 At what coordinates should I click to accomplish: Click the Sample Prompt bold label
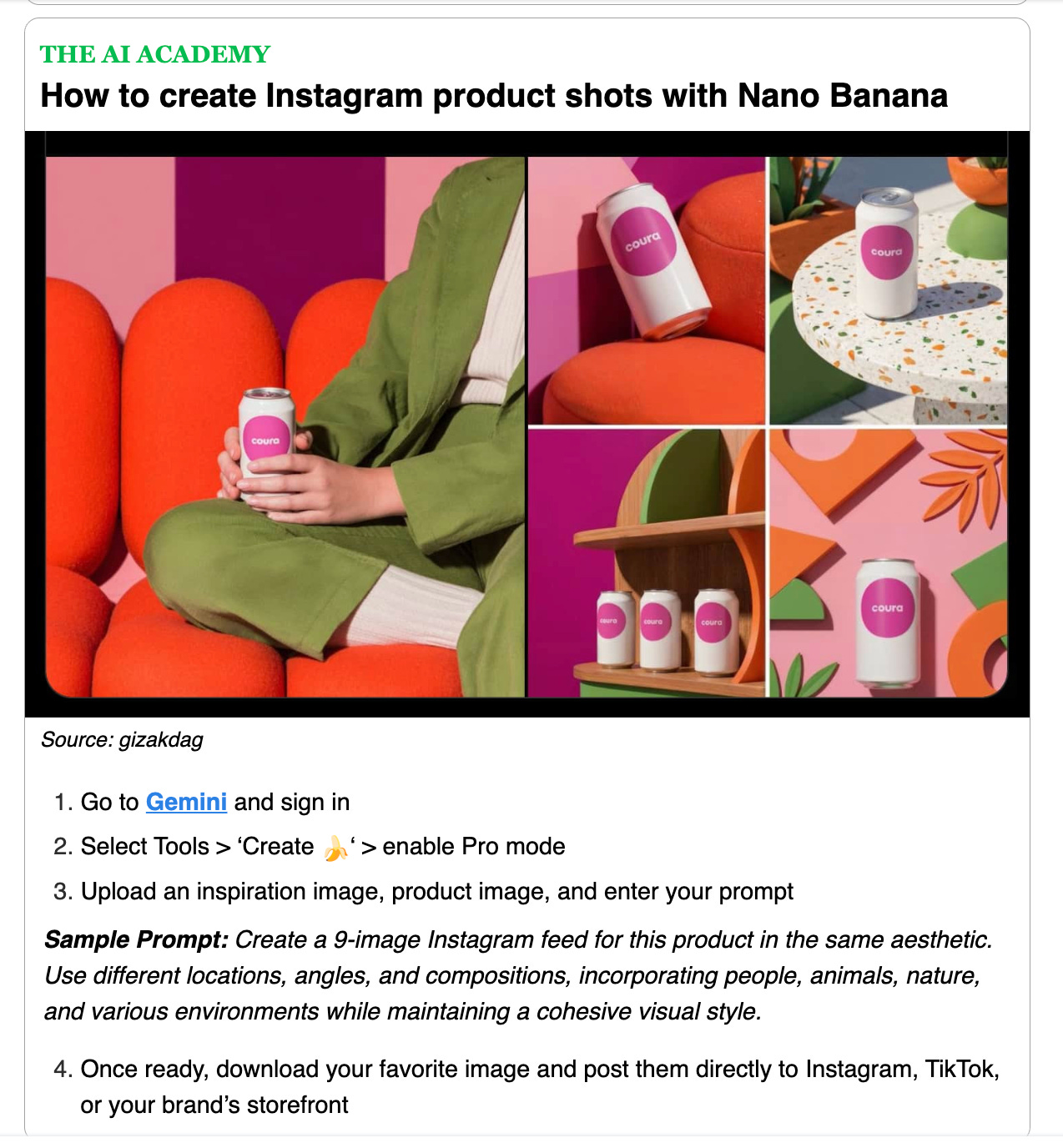point(136,939)
